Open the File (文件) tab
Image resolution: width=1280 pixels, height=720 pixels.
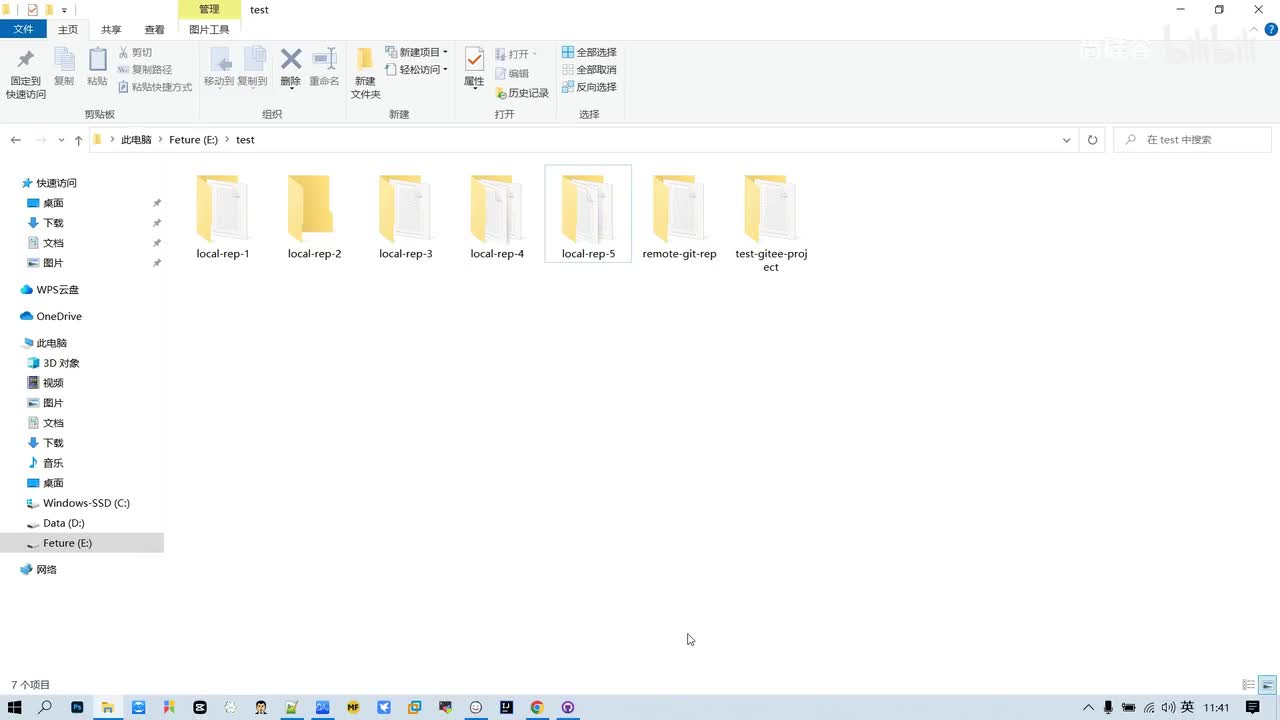coord(23,30)
